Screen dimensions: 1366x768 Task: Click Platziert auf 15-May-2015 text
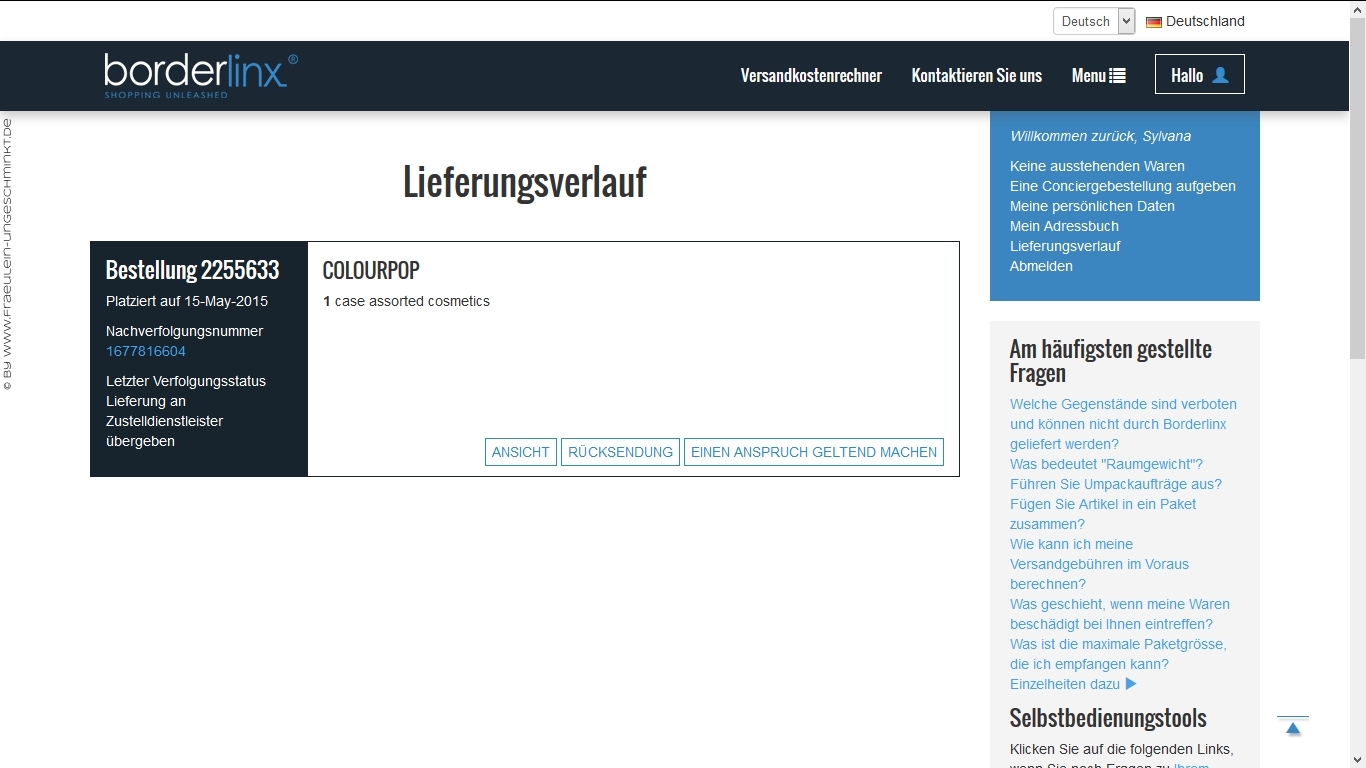(x=187, y=301)
